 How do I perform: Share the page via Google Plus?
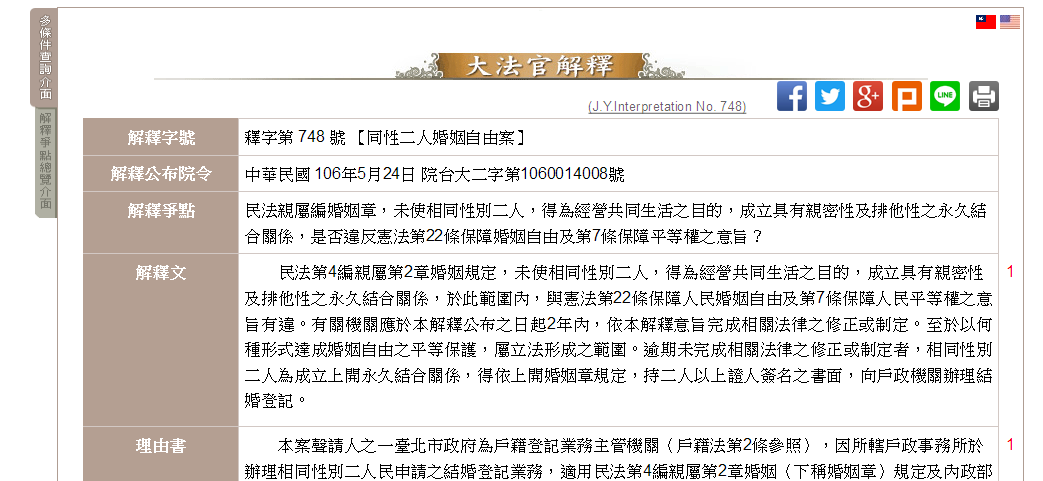pos(868,96)
